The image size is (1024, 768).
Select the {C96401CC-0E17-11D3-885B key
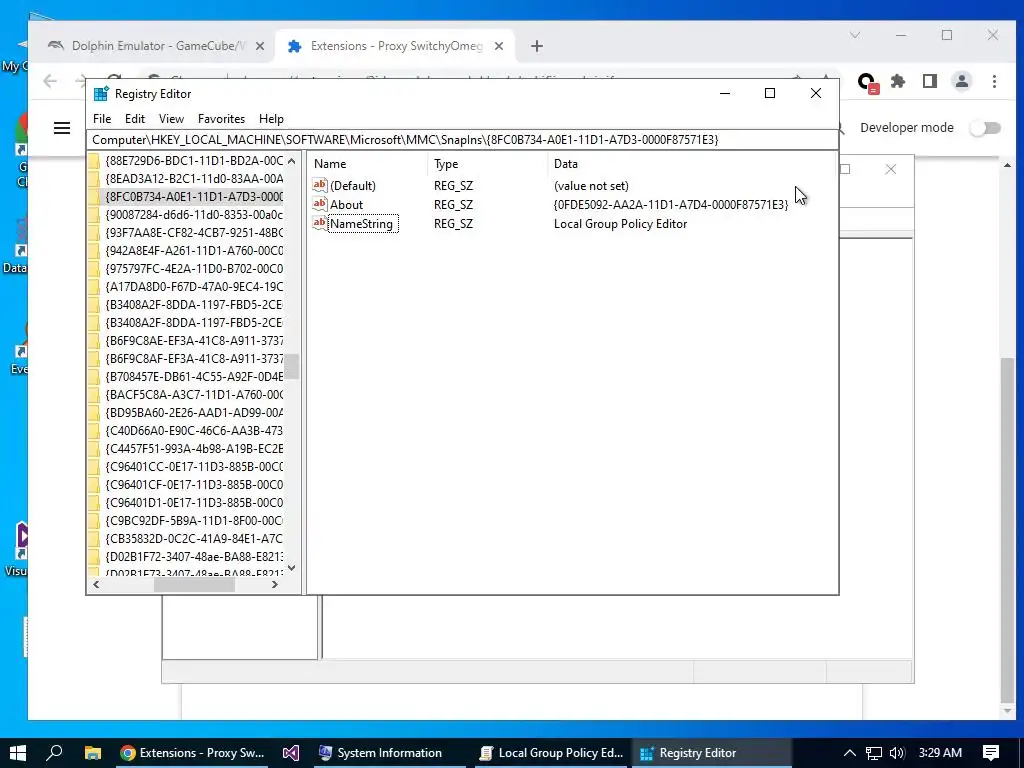(194, 467)
